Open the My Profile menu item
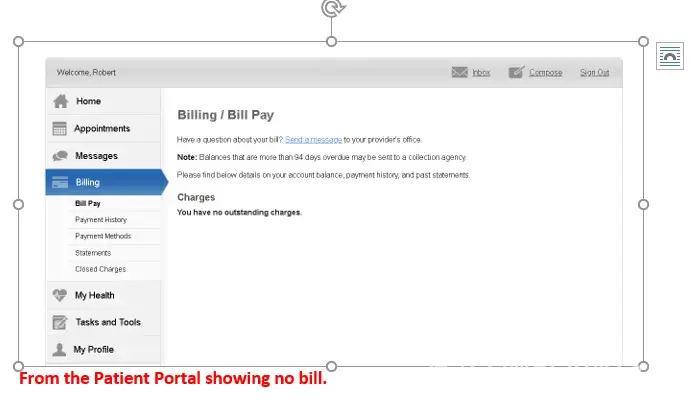This screenshot has width=691, height=420. click(103, 349)
